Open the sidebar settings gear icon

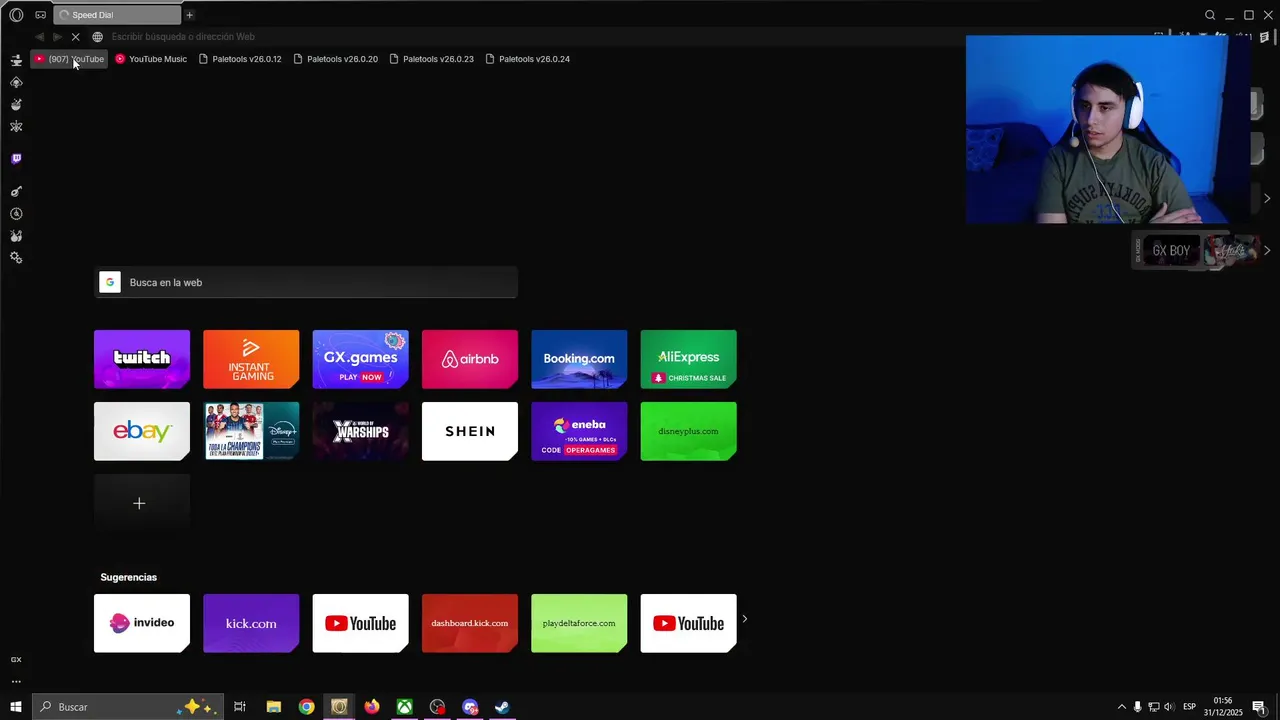point(16,258)
